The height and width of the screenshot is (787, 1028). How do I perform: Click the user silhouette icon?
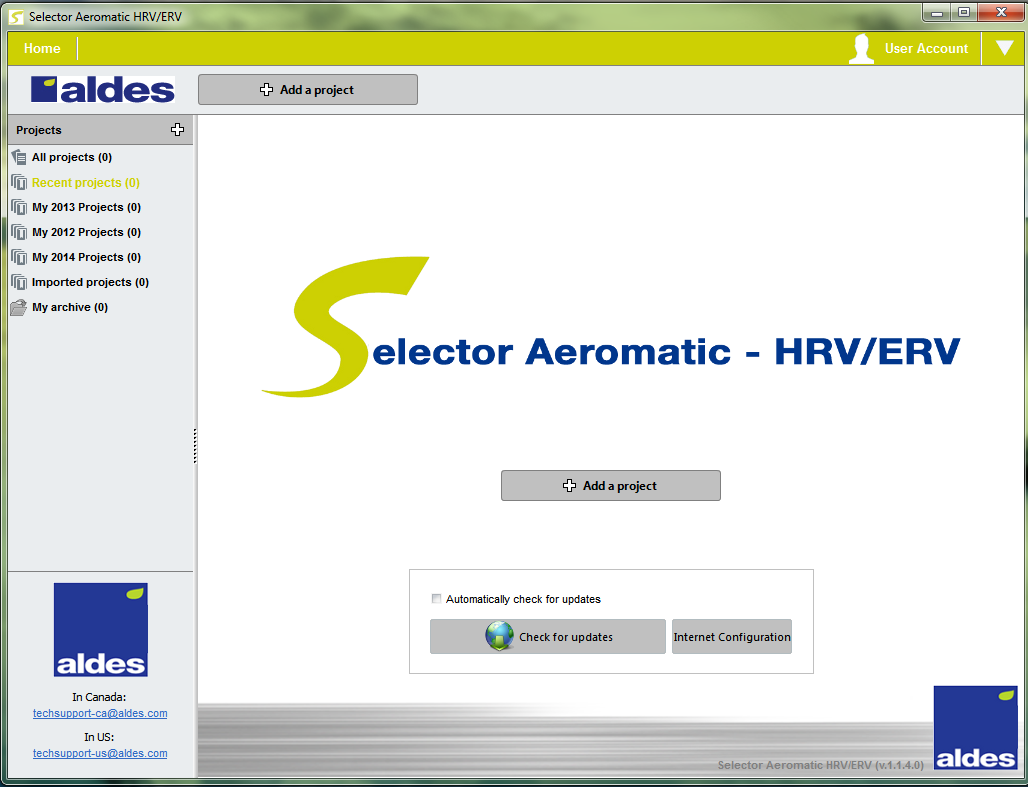point(861,49)
